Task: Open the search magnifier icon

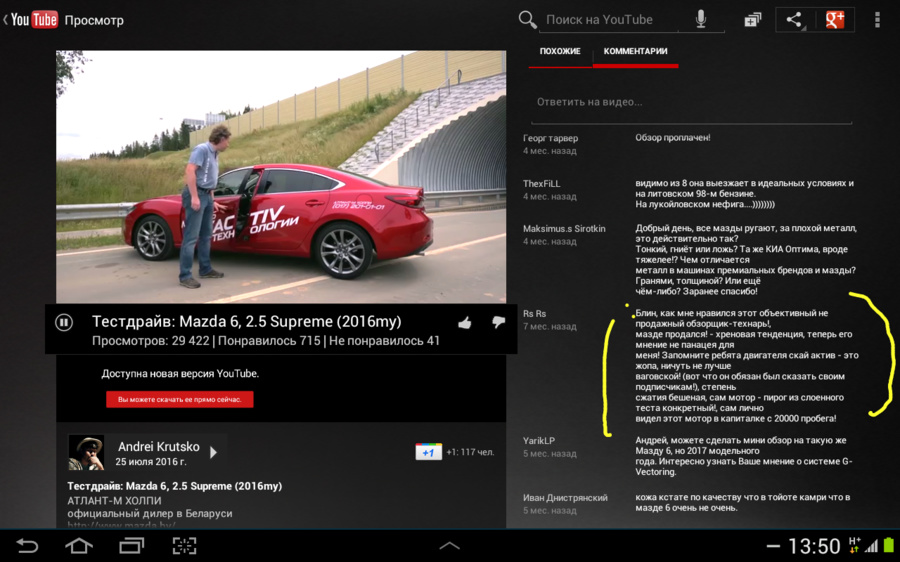Action: point(527,20)
